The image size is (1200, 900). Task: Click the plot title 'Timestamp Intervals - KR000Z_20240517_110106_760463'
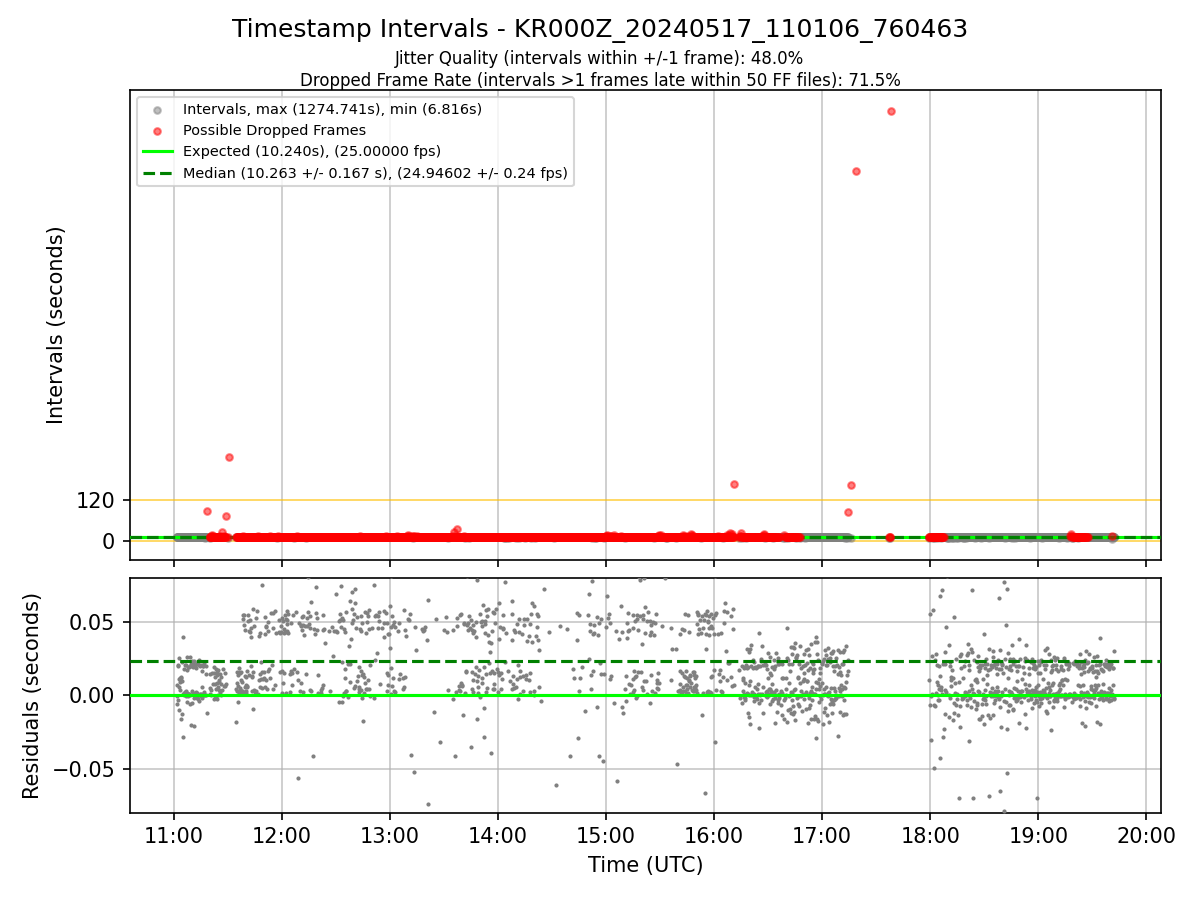[600, 29]
